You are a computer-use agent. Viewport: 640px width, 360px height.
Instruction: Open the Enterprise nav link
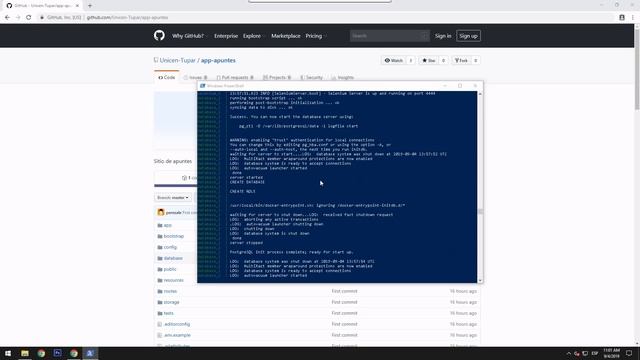(226, 36)
